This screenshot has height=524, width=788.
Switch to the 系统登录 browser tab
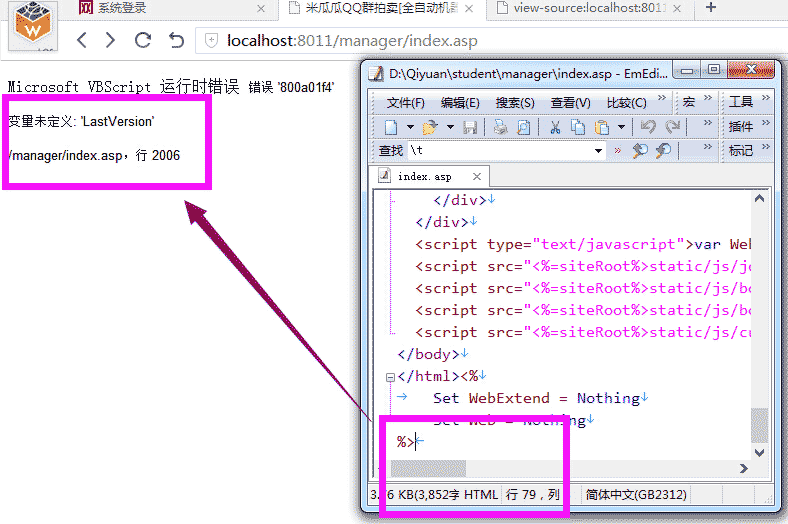[x=171, y=9]
